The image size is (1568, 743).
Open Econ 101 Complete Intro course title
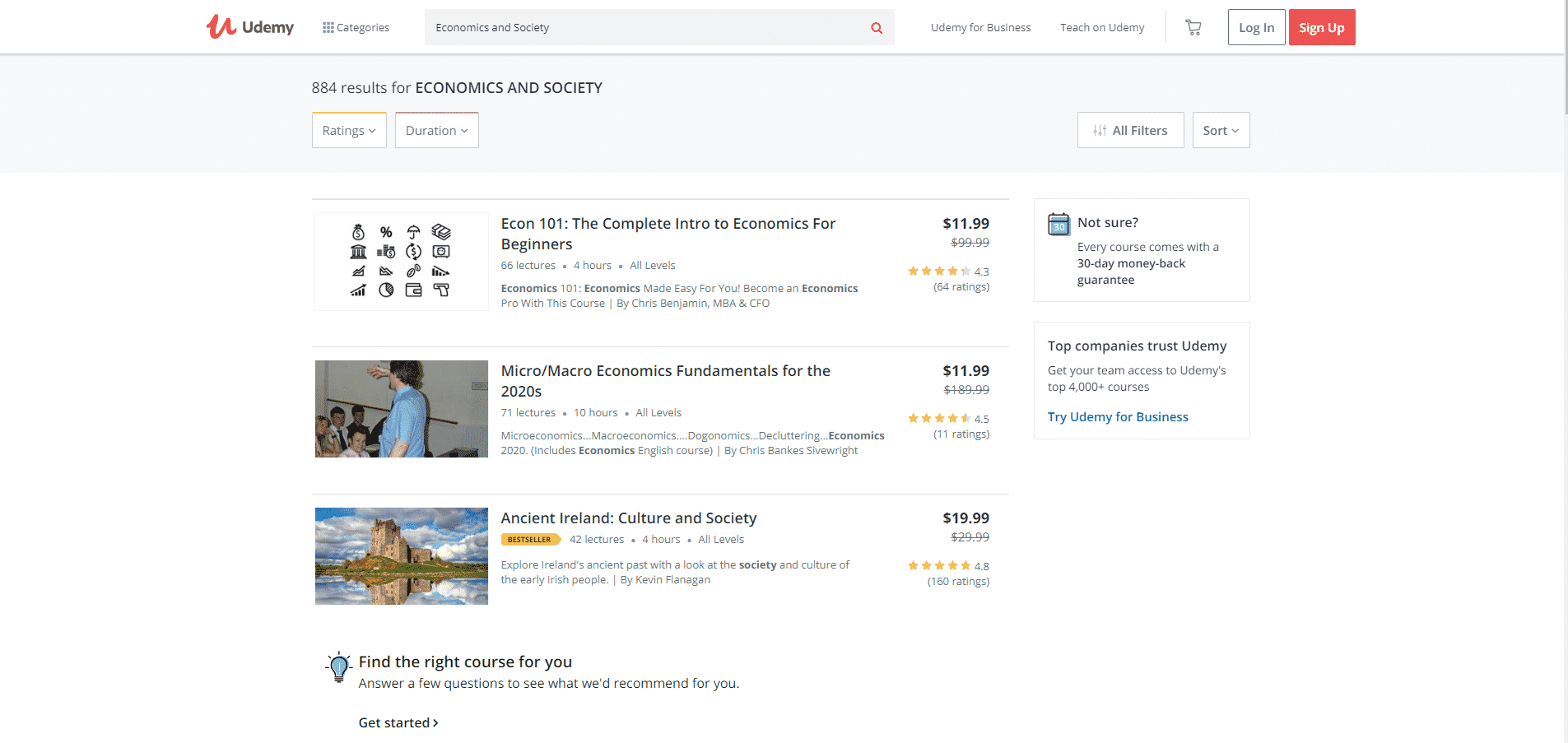point(668,234)
